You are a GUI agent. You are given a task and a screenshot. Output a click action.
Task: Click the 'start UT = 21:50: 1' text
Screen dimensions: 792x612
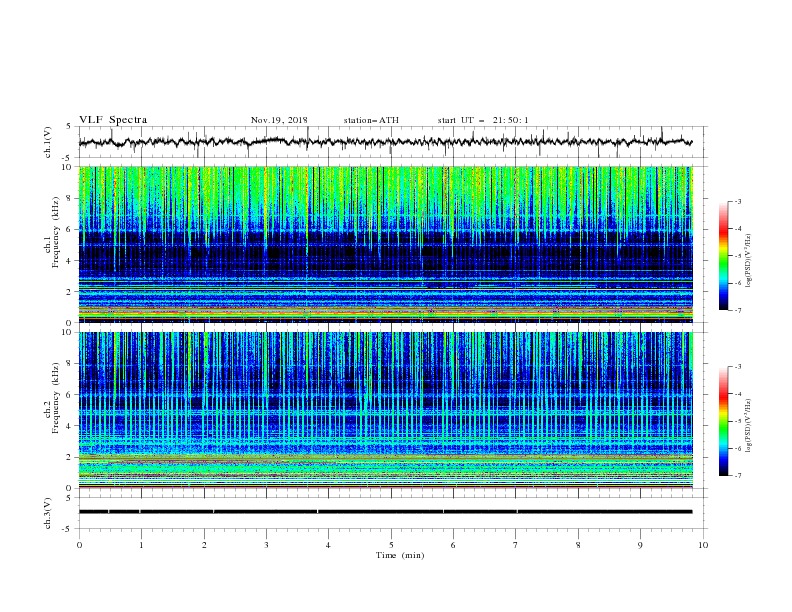coord(482,120)
